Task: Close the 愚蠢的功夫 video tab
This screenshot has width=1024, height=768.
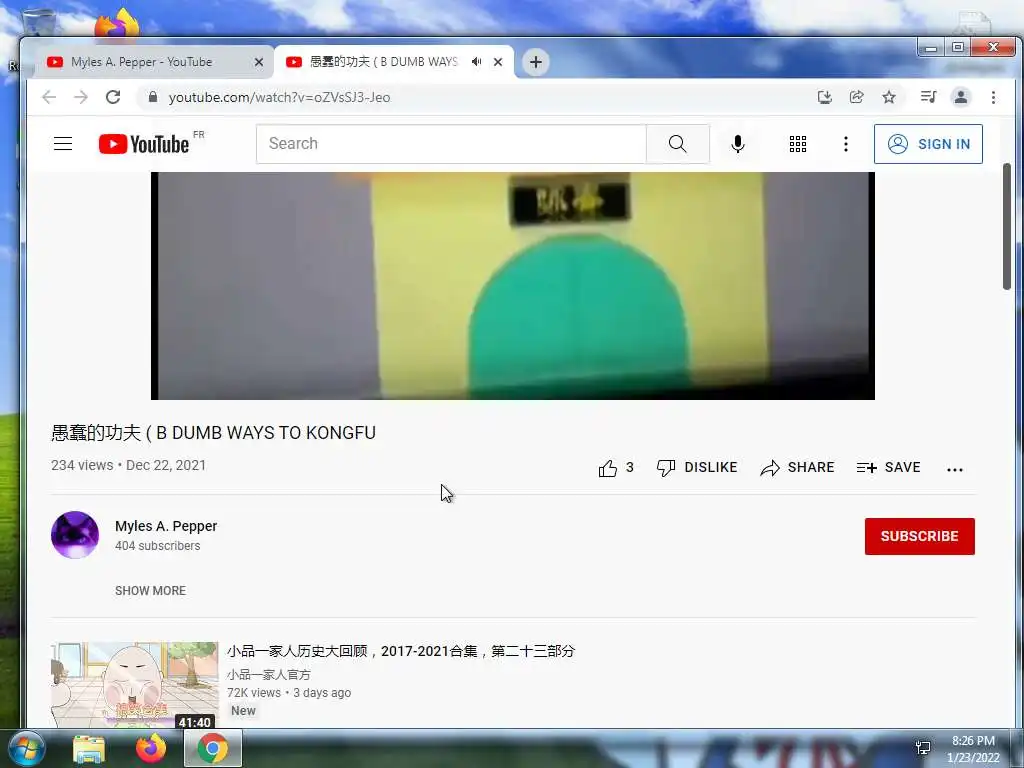Action: point(498,62)
